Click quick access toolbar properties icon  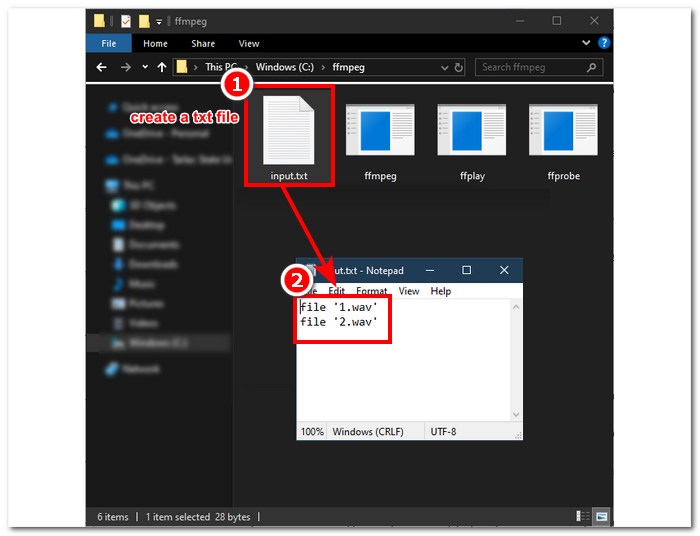[x=126, y=21]
